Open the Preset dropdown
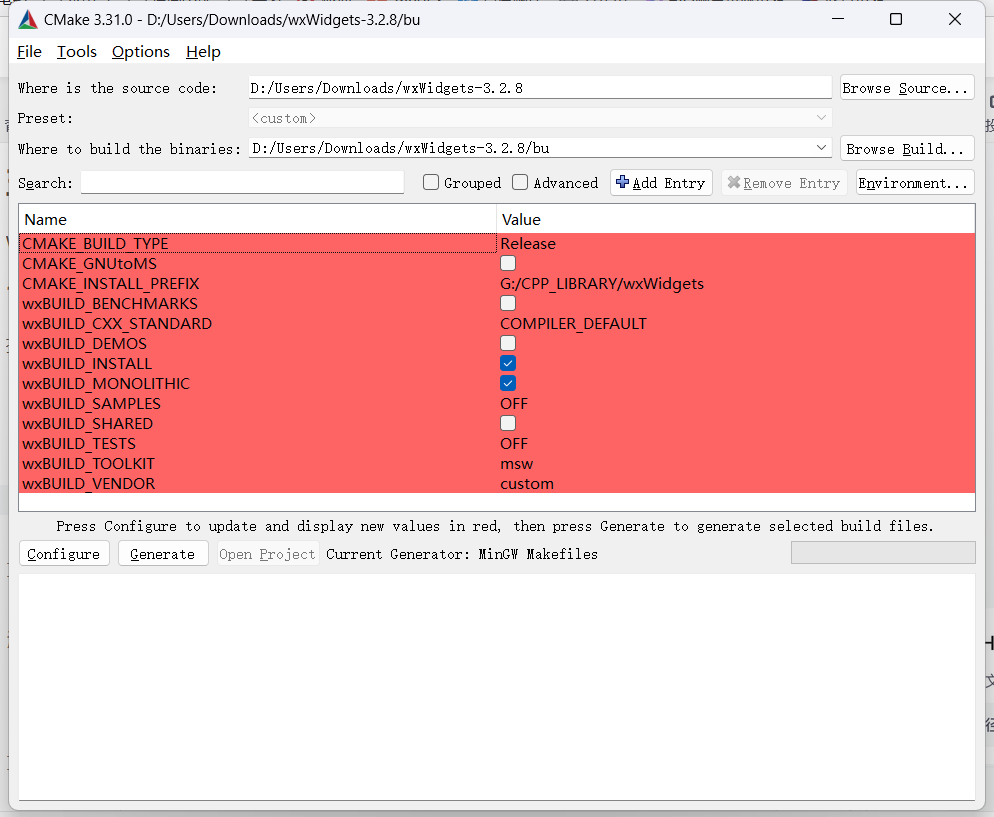This screenshot has height=817, width=994. (x=821, y=117)
